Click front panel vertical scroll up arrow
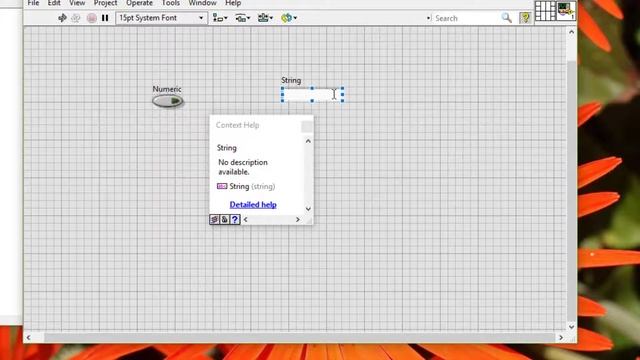Image resolution: width=640 pixels, height=360 pixels. [x=571, y=32]
